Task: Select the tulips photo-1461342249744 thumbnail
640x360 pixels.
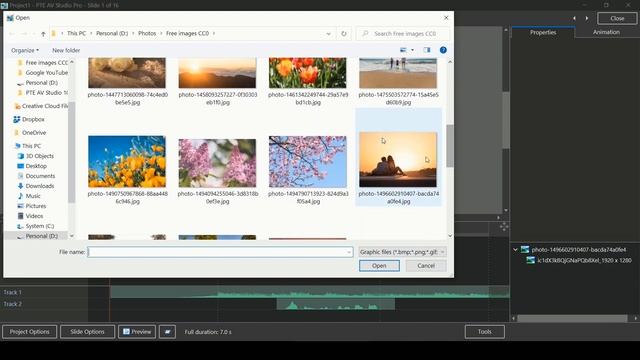Action: coord(307,73)
